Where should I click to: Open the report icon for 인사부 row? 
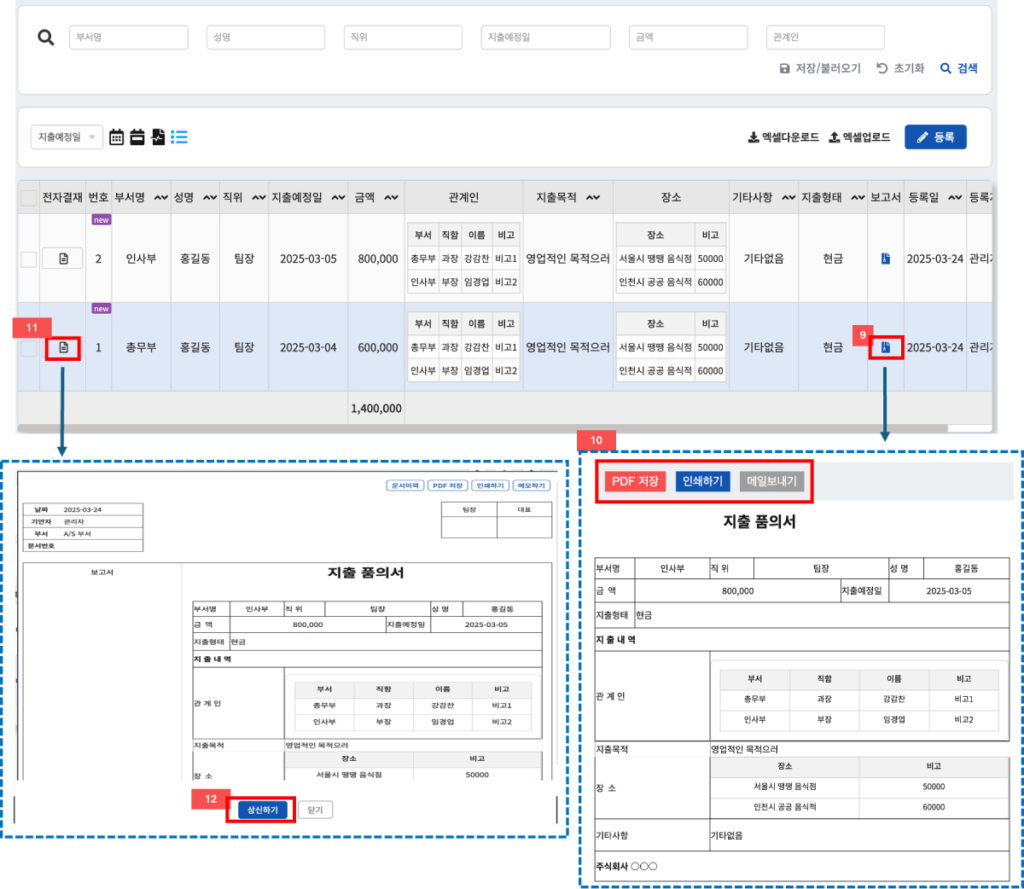[x=885, y=259]
